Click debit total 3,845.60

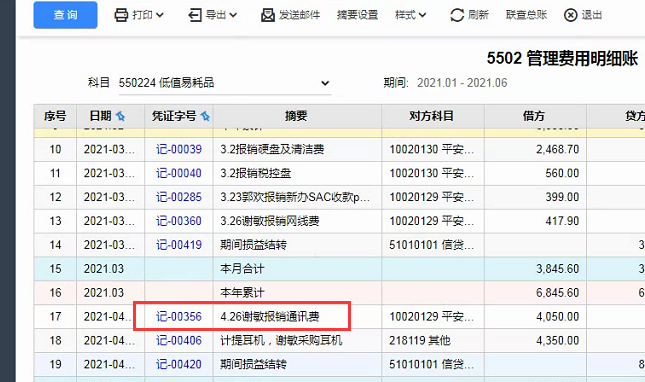click(x=557, y=269)
